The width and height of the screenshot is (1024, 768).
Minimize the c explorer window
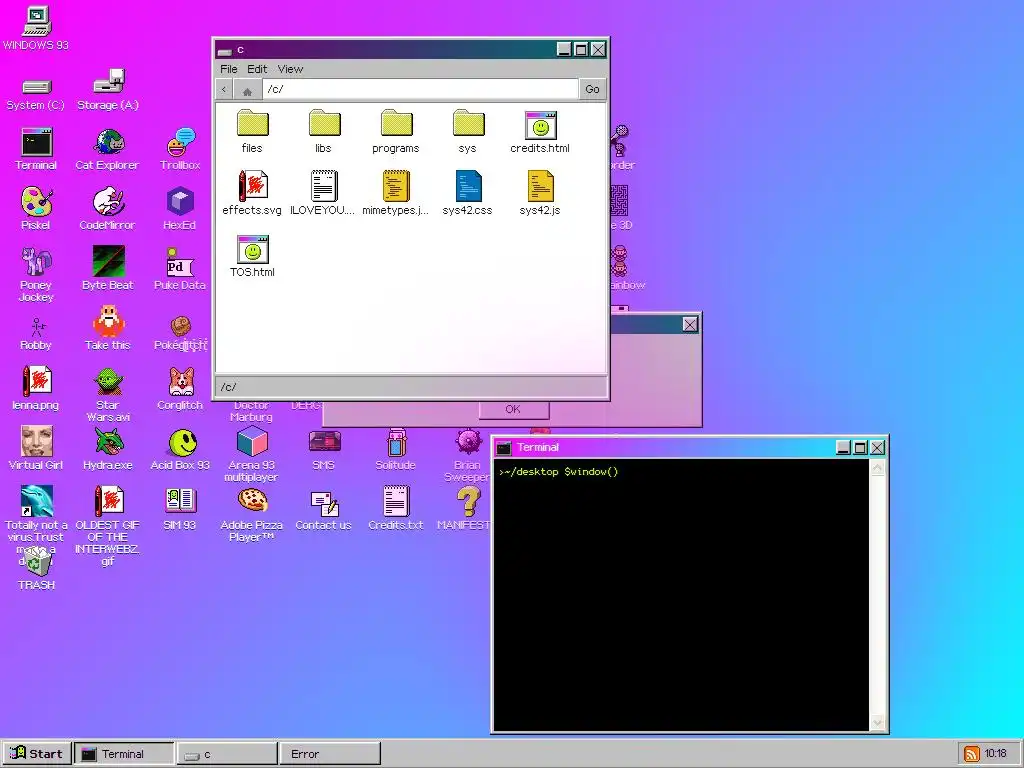pos(564,49)
